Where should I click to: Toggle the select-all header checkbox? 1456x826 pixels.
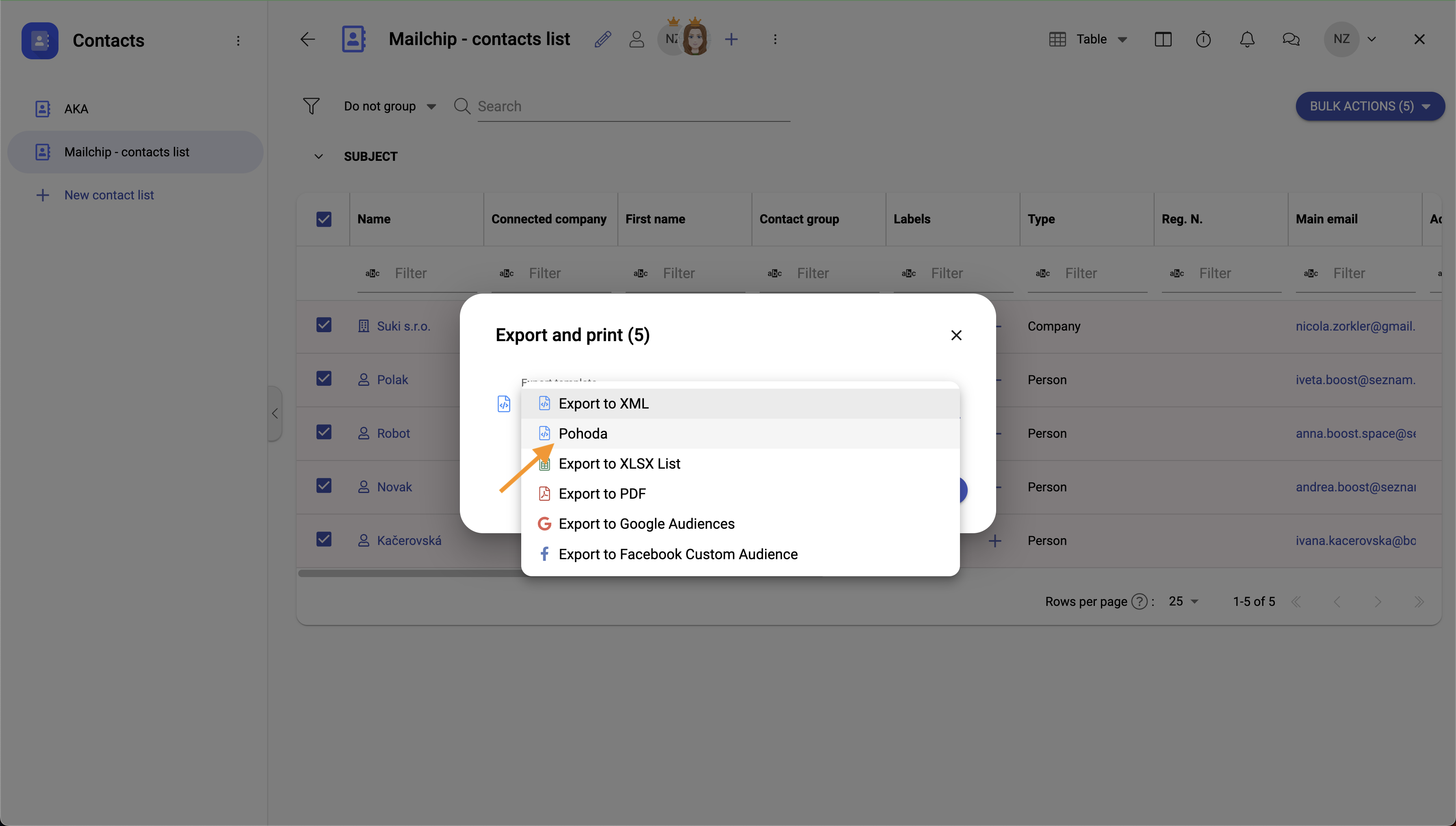pos(324,218)
